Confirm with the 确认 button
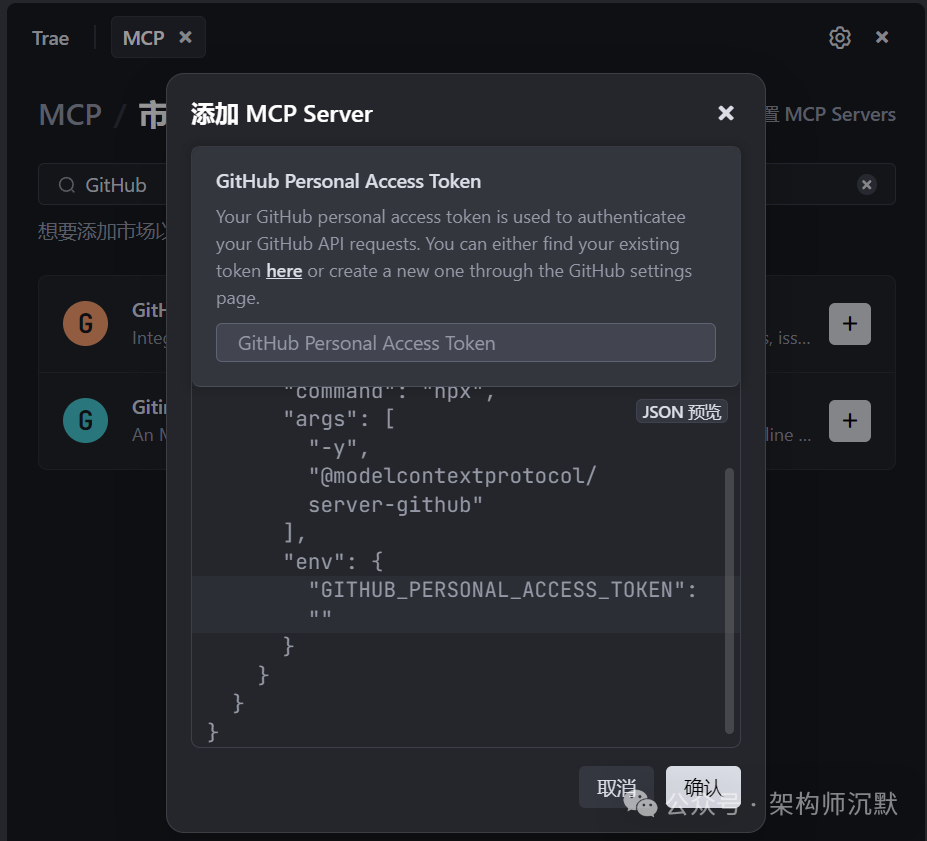The image size is (927, 841). tap(703, 787)
